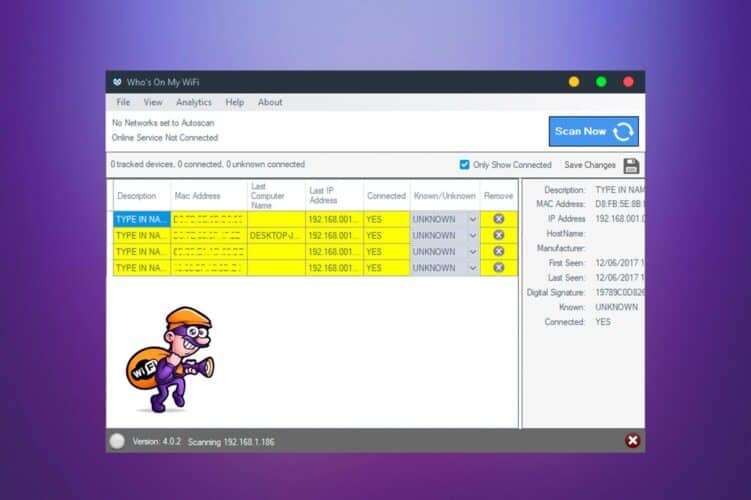
Task: Open the File menu
Action: tap(123, 102)
